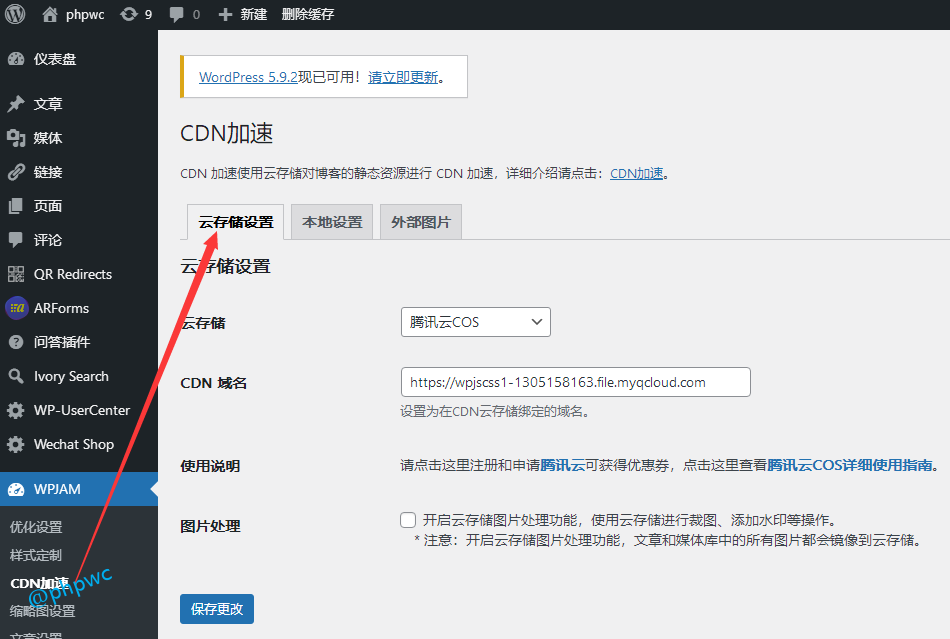This screenshot has height=639, width=950.
Task: Open the comments bubble icon in admin bar
Action: click(176, 15)
